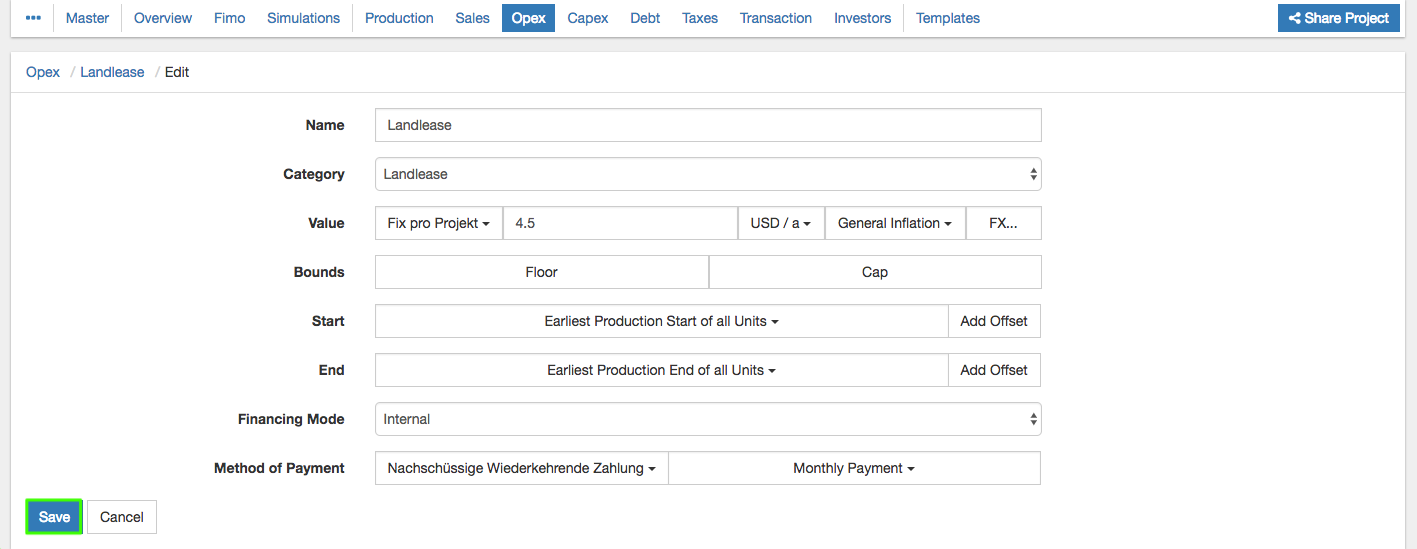Open the Capex tab

pos(587,18)
